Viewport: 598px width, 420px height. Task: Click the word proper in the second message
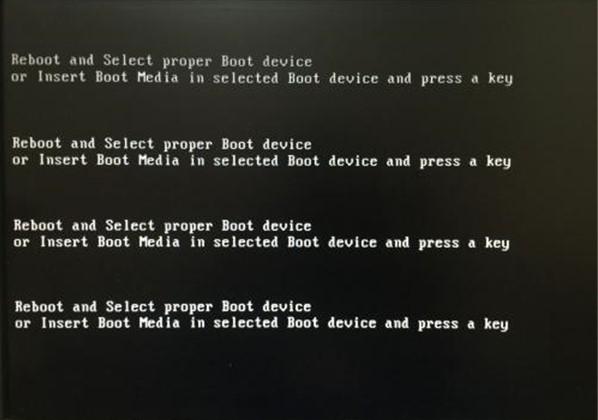[x=188, y=145]
